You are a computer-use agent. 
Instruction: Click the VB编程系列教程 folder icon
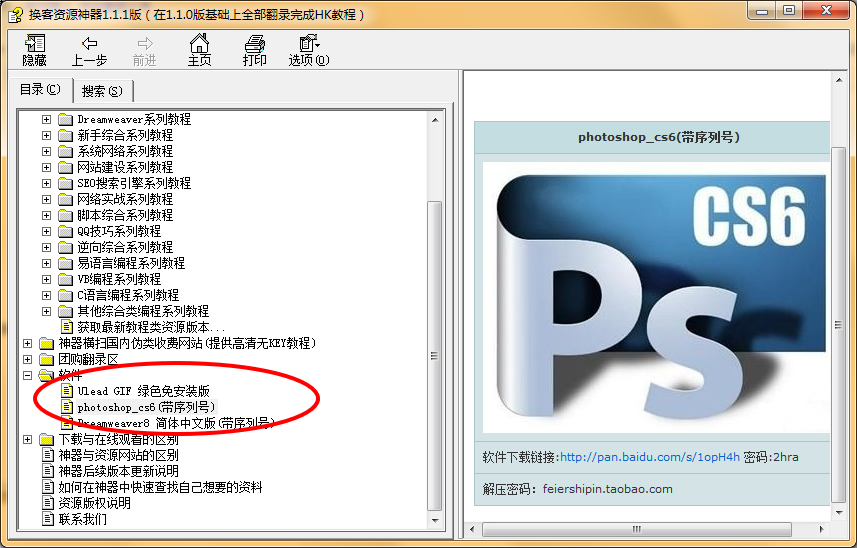(66, 279)
